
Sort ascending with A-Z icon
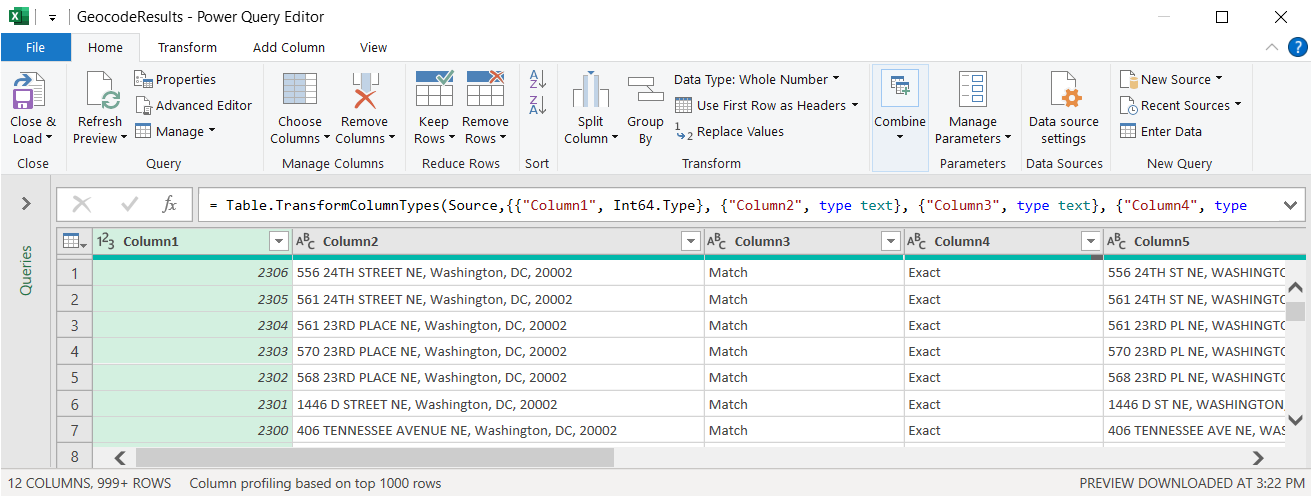(537, 79)
